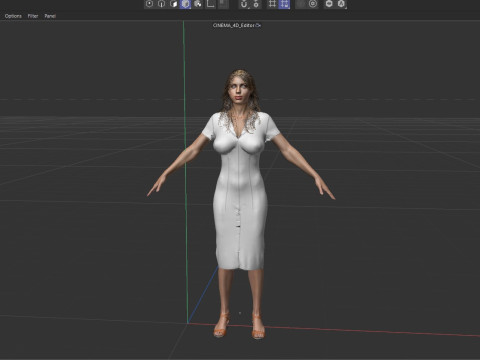Viewport: 480px width, 360px height.
Task: Click the icon right of the magnet
Action: (256, 4)
